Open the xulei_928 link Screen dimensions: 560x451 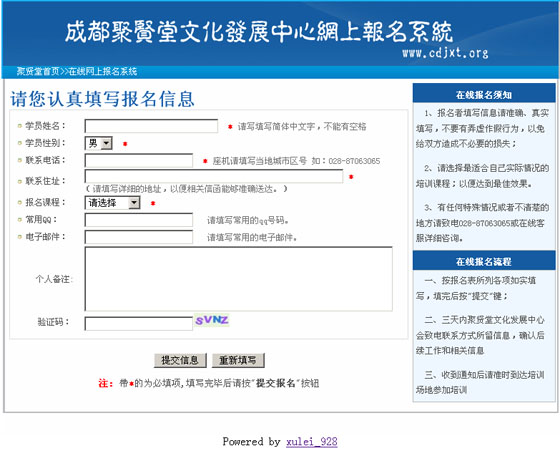tap(311, 442)
